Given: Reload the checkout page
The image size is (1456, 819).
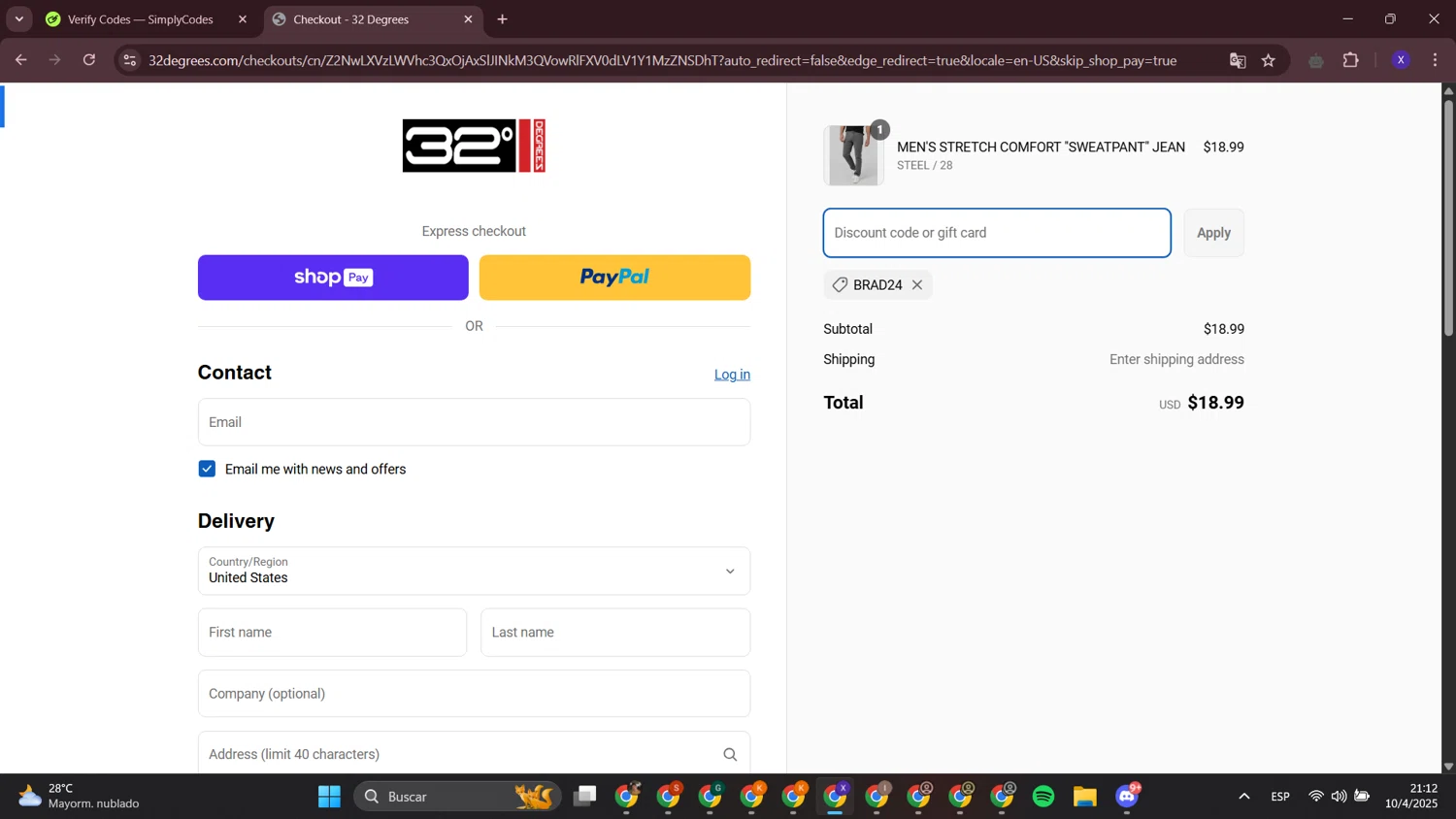Looking at the screenshot, I should click(x=89, y=60).
